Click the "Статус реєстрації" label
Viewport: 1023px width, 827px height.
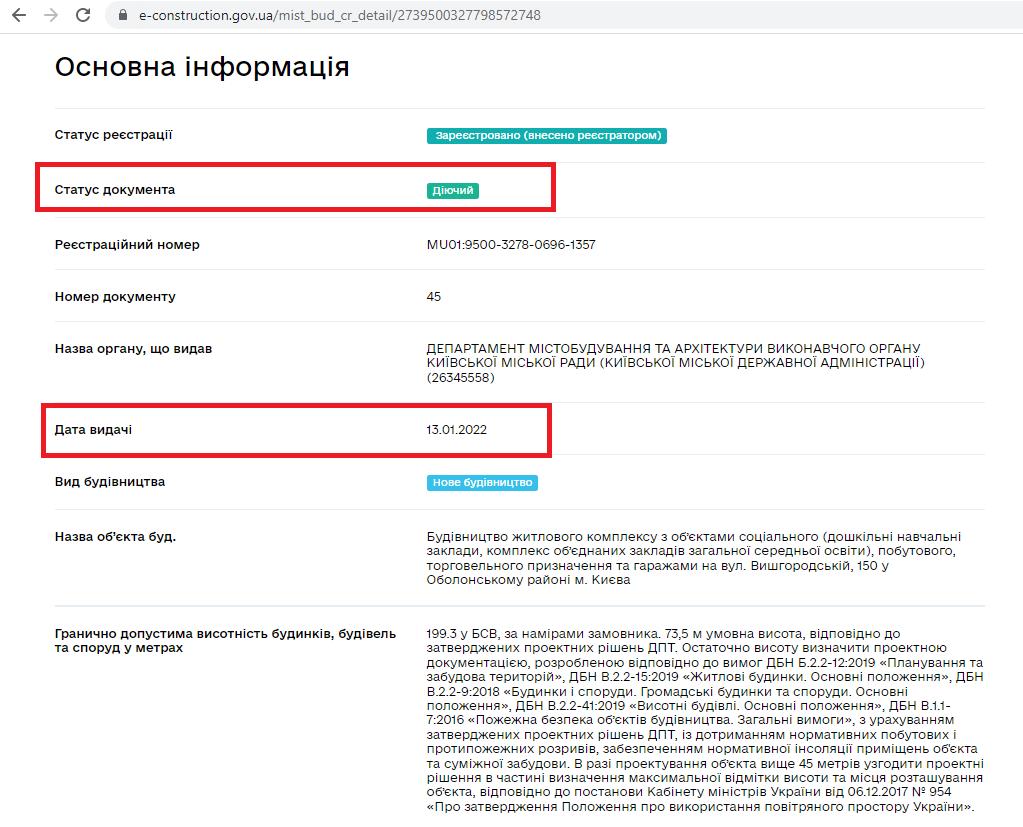(x=113, y=135)
